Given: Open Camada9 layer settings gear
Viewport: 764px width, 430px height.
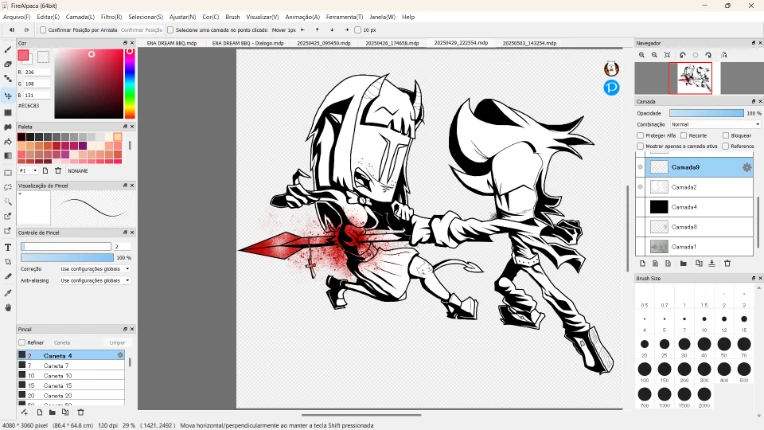Looking at the screenshot, I should (746, 168).
